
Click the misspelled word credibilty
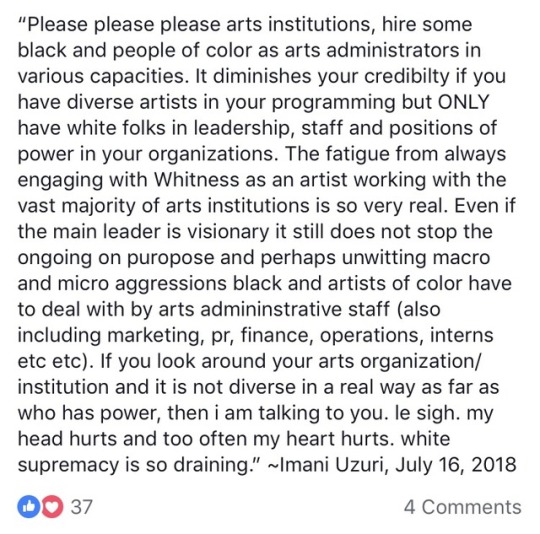pos(407,76)
